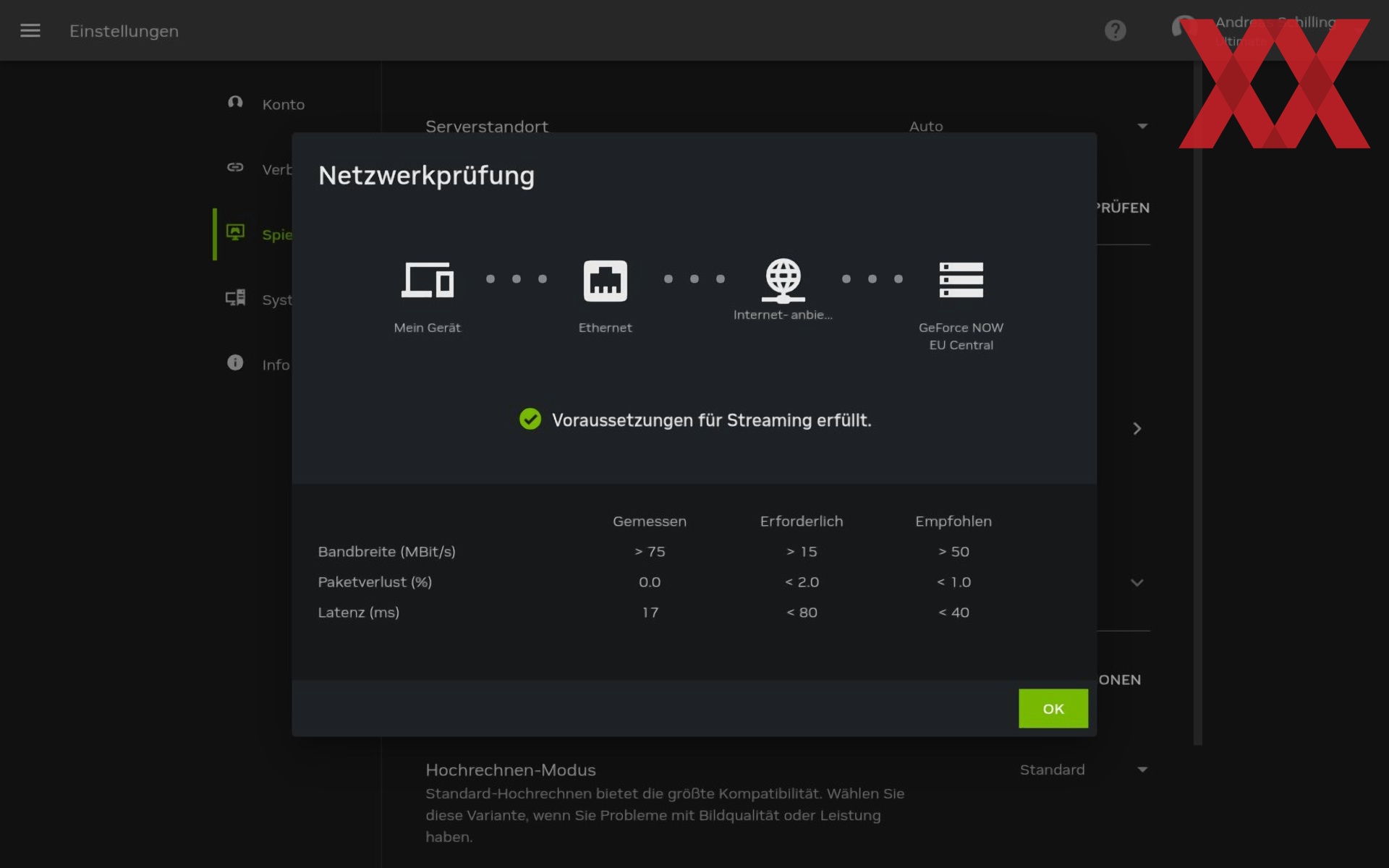Click the 'Latenz (ms)' row label
The height and width of the screenshot is (868, 1389).
(x=359, y=612)
